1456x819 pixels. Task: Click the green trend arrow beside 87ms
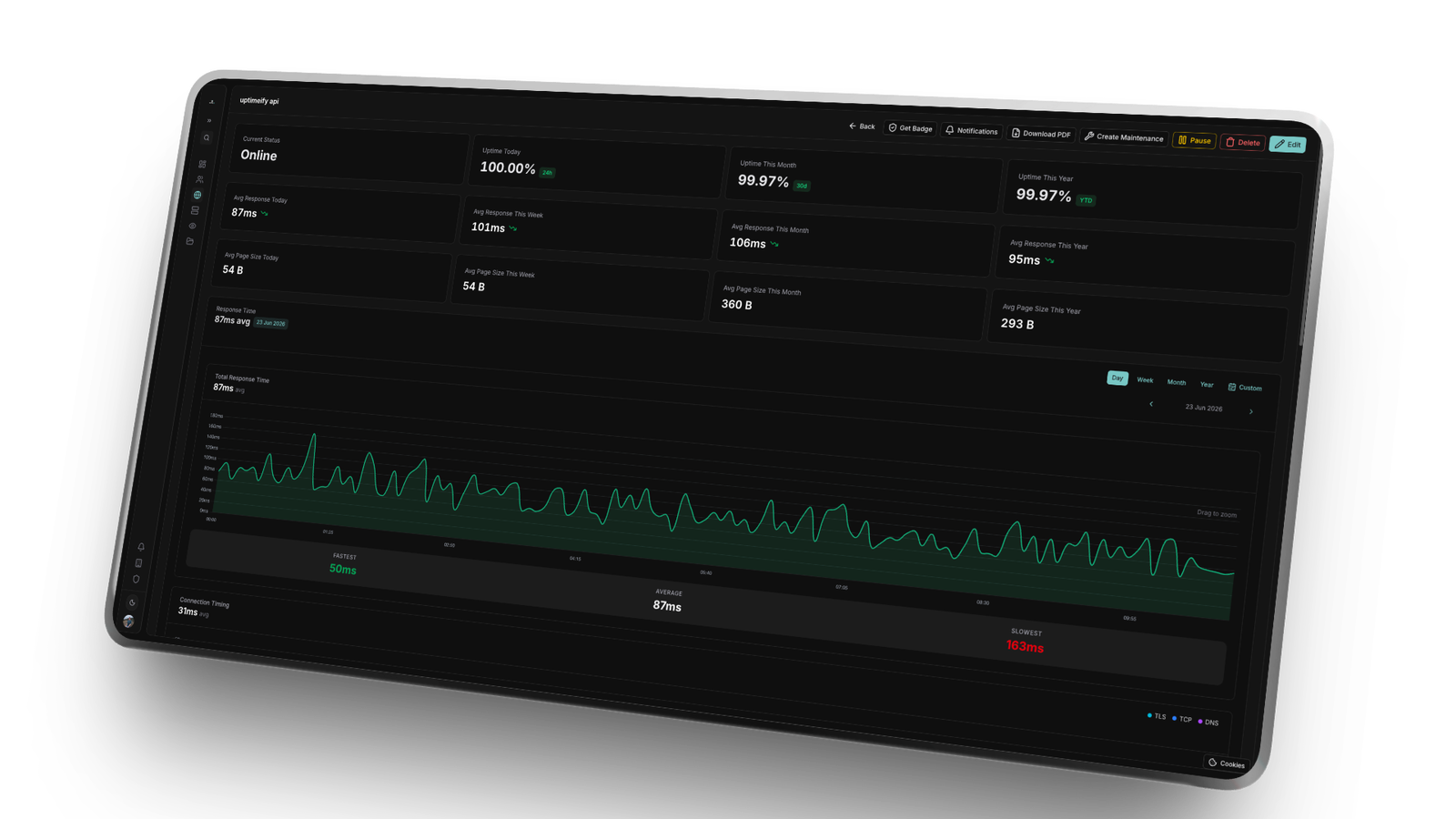click(265, 214)
